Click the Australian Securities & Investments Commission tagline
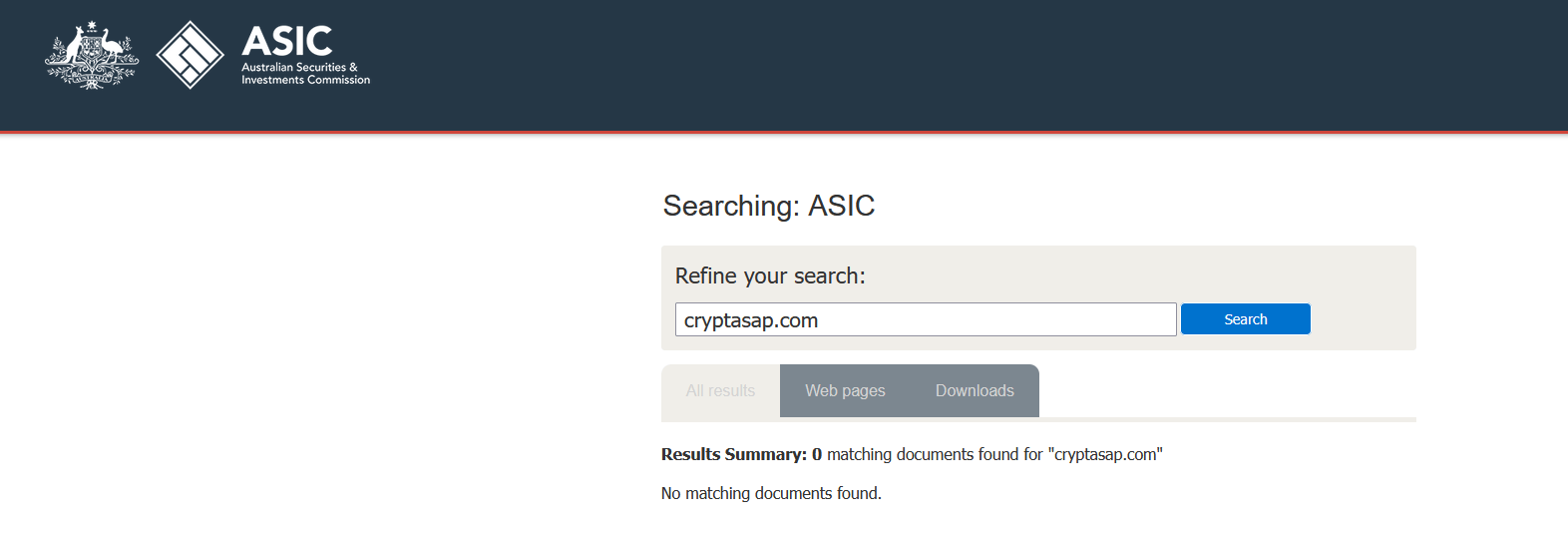 point(305,74)
